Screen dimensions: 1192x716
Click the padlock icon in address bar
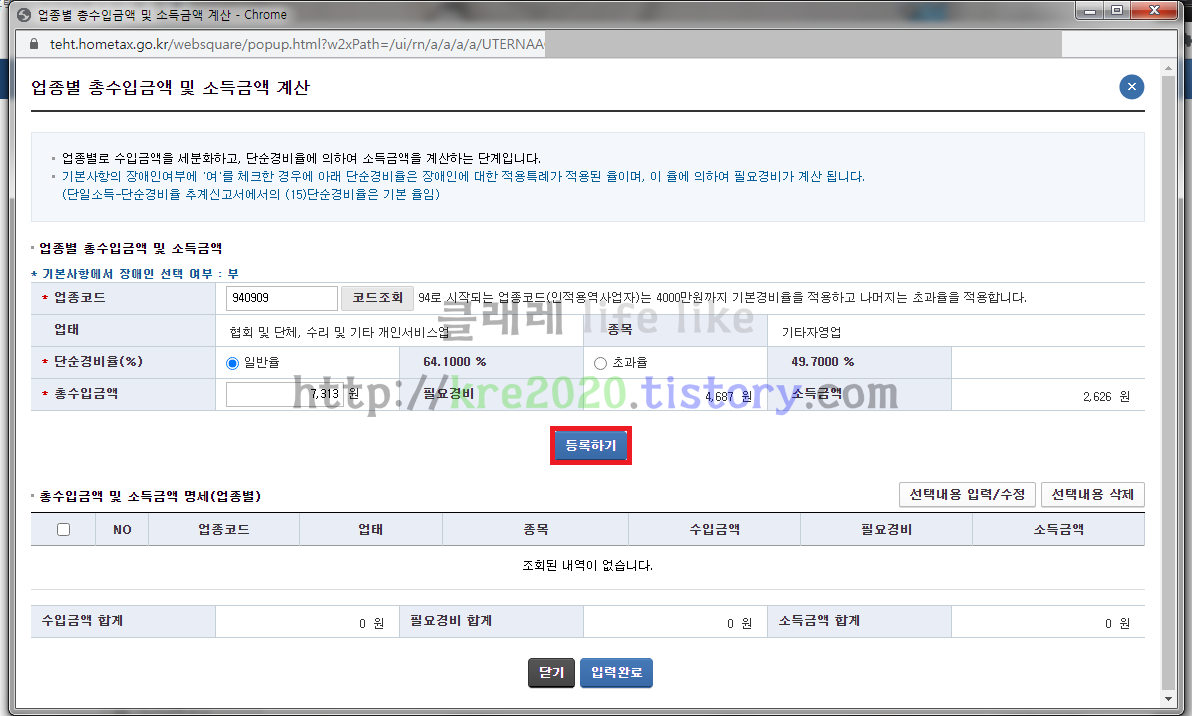pyautogui.click(x=33, y=44)
